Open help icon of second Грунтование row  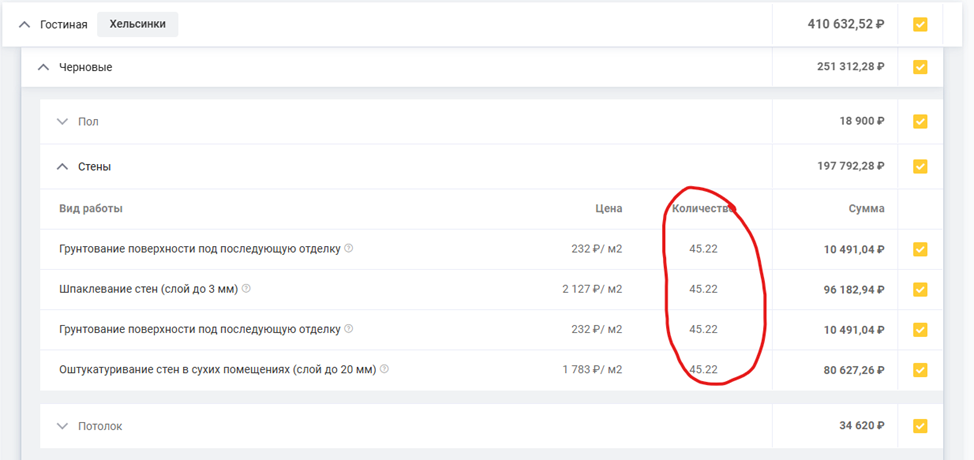349,329
